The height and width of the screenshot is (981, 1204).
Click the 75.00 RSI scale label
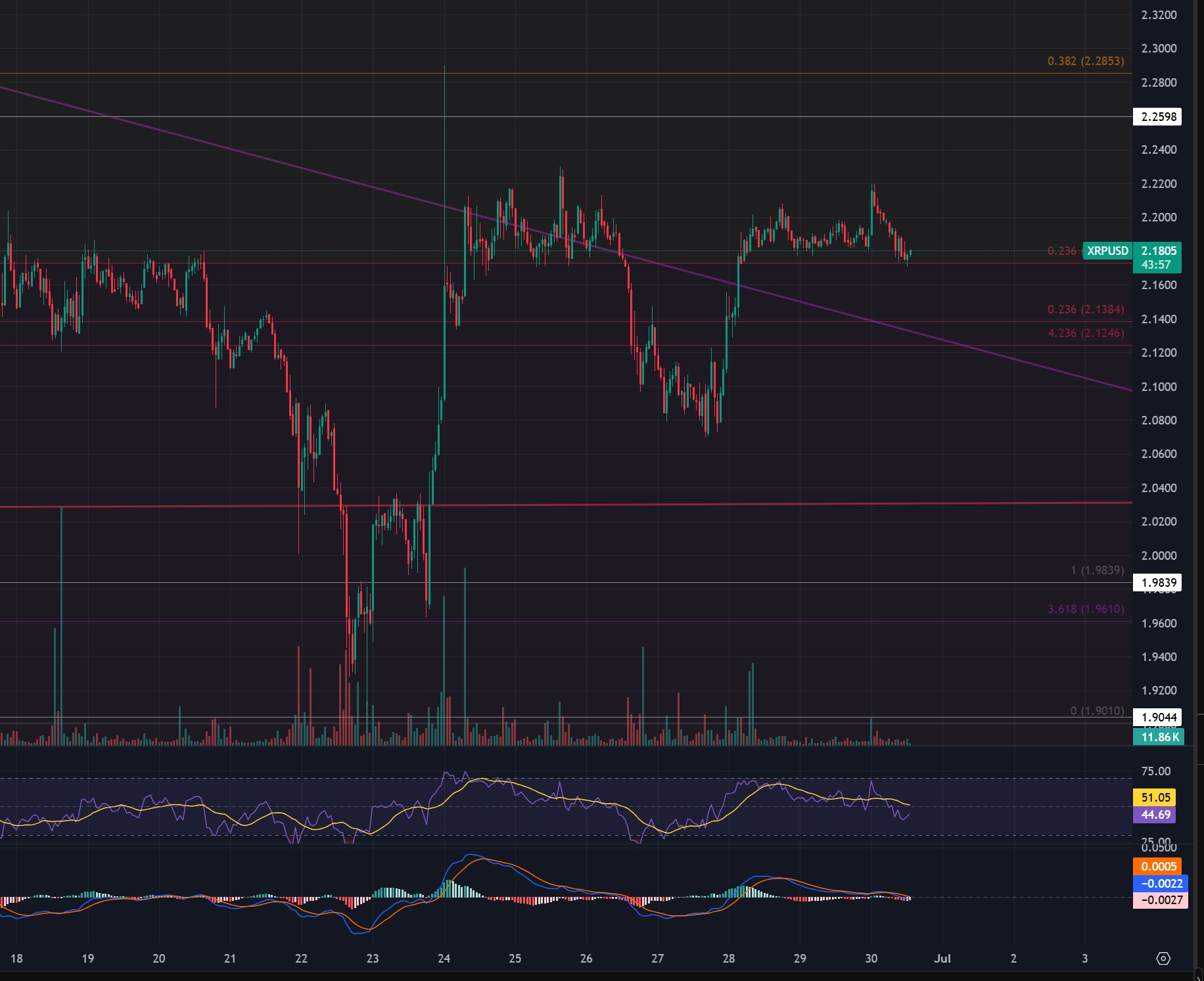(x=1156, y=771)
